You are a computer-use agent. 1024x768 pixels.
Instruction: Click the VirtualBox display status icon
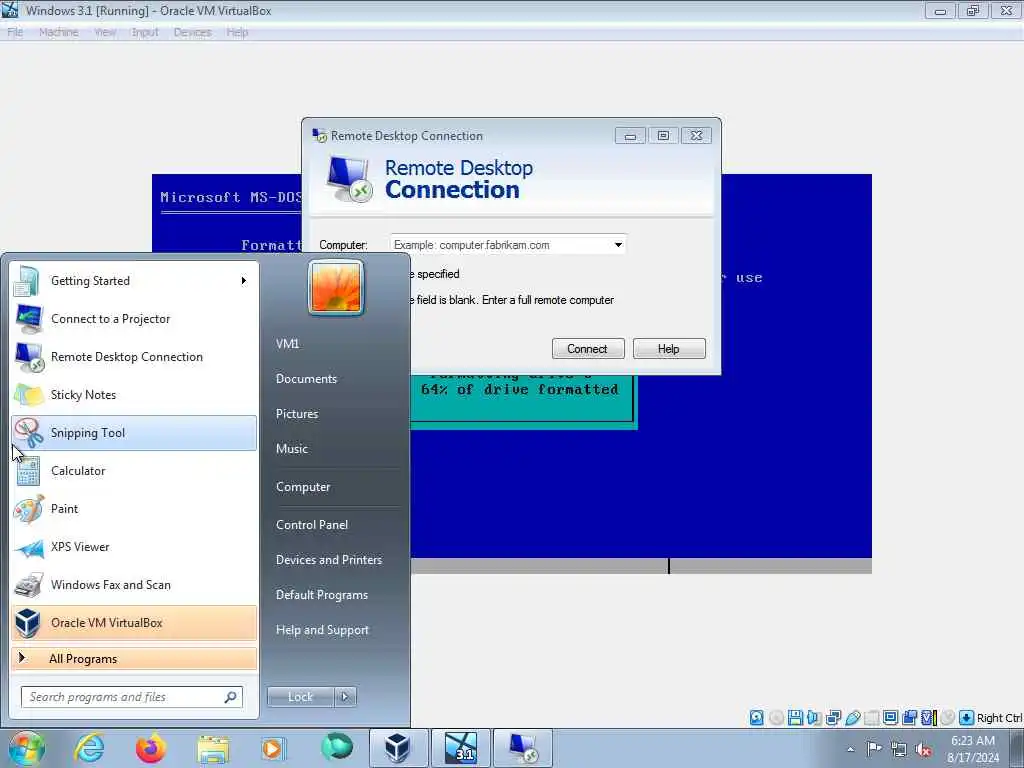click(x=890, y=718)
